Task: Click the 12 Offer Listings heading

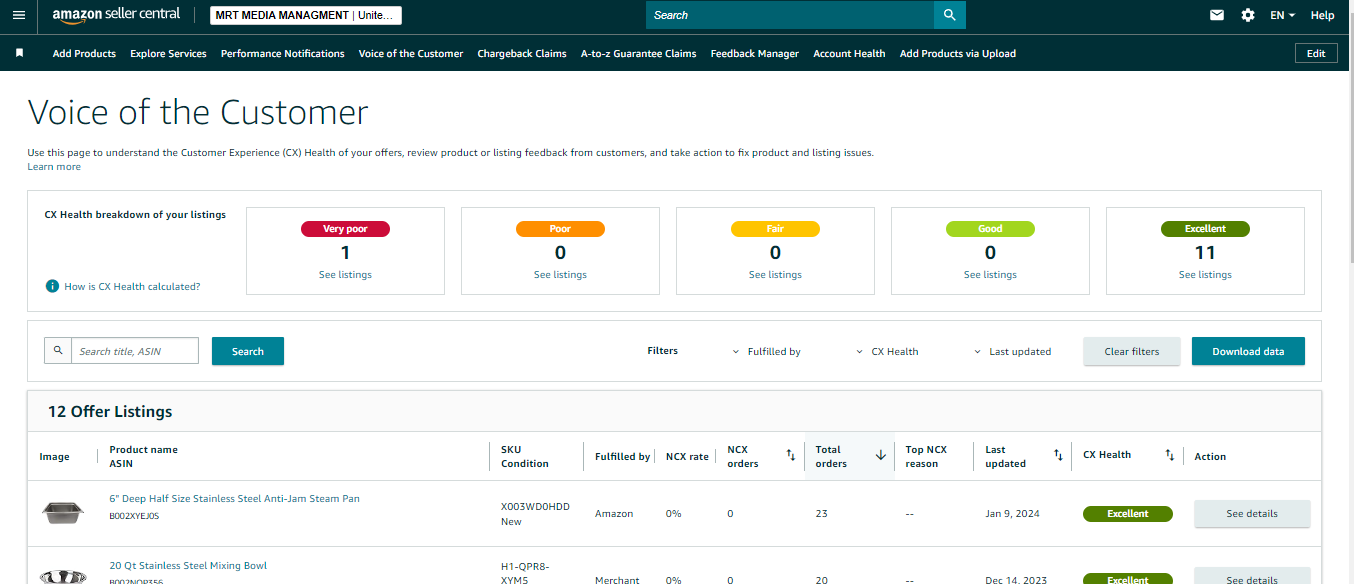Action: point(110,411)
